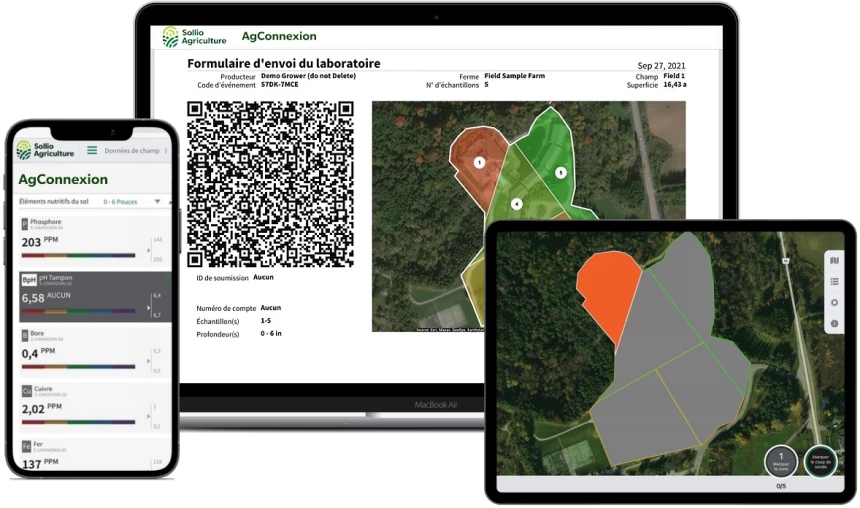
Task: Click the 203 PPM Phosphore value
Action: pyautogui.click(x=39, y=242)
